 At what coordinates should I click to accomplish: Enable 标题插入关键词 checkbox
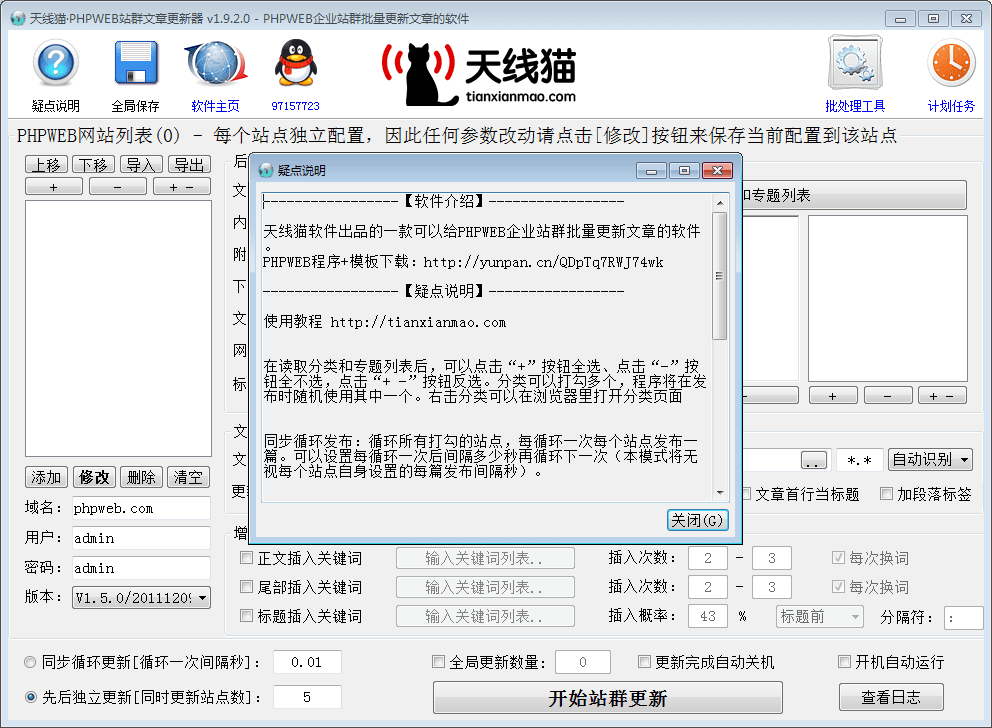pyautogui.click(x=246, y=615)
